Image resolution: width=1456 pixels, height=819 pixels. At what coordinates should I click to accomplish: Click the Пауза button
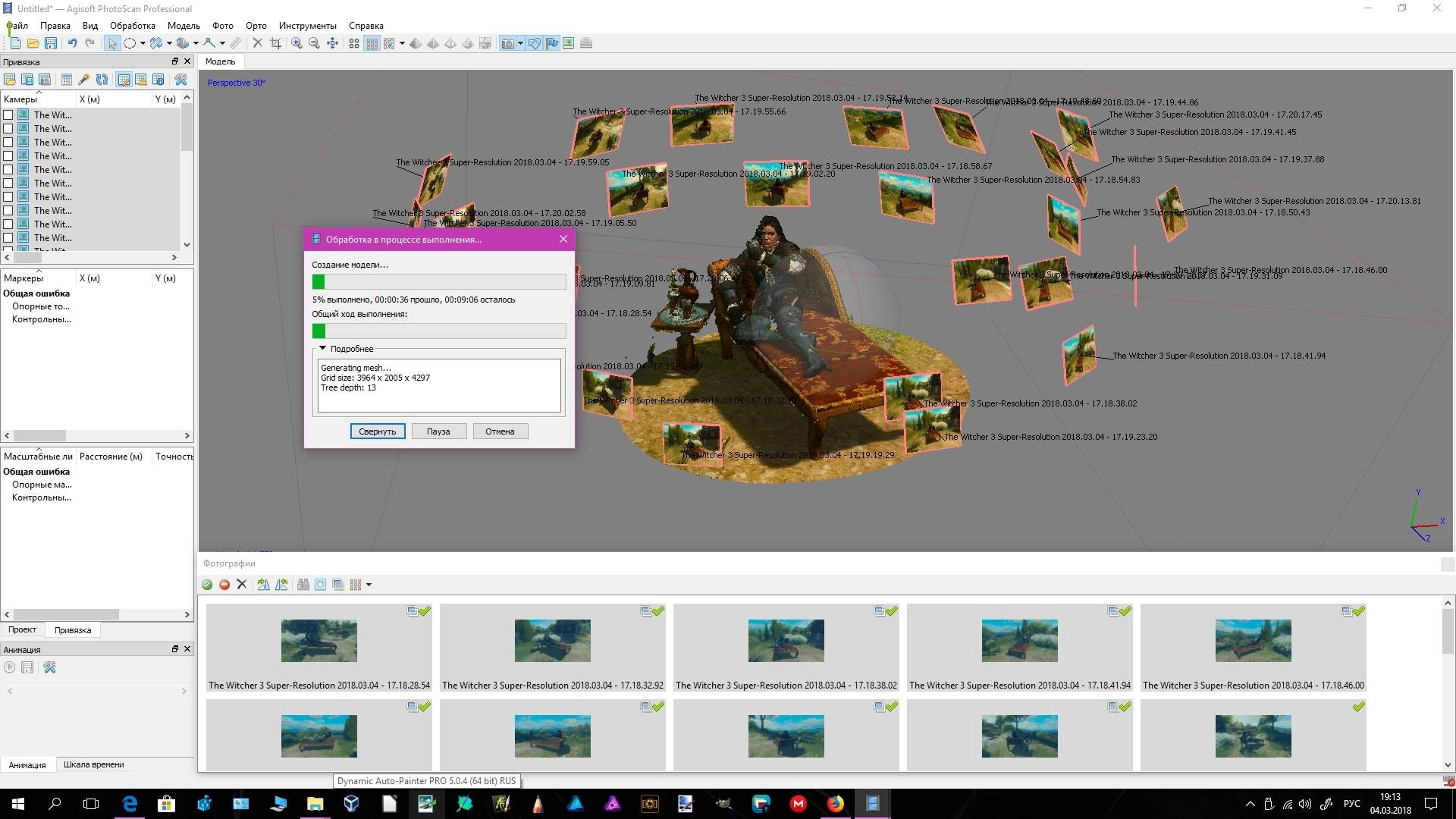click(x=438, y=431)
